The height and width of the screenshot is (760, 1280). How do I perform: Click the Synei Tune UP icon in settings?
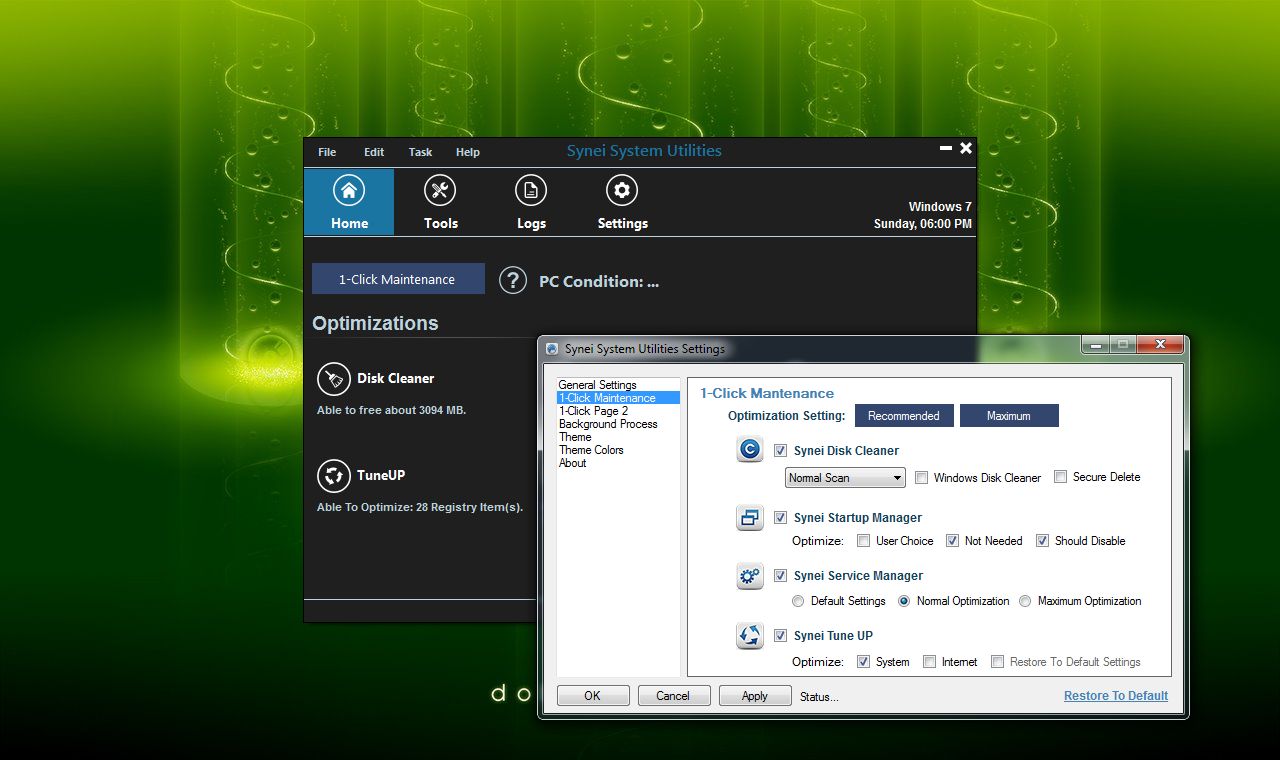pos(750,635)
